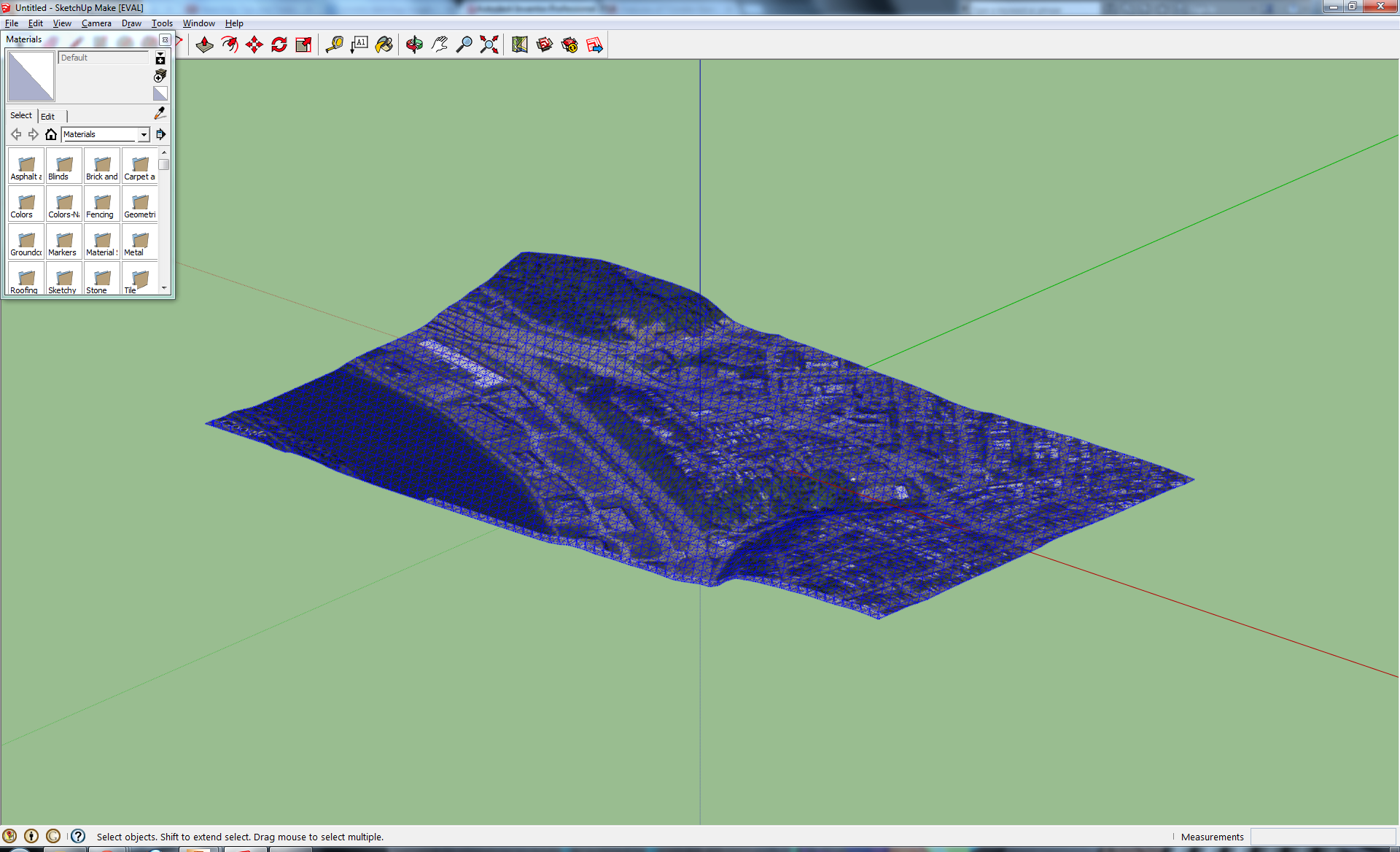Click the Zoom Extents tool
This screenshot has width=1400, height=852.
[489, 45]
